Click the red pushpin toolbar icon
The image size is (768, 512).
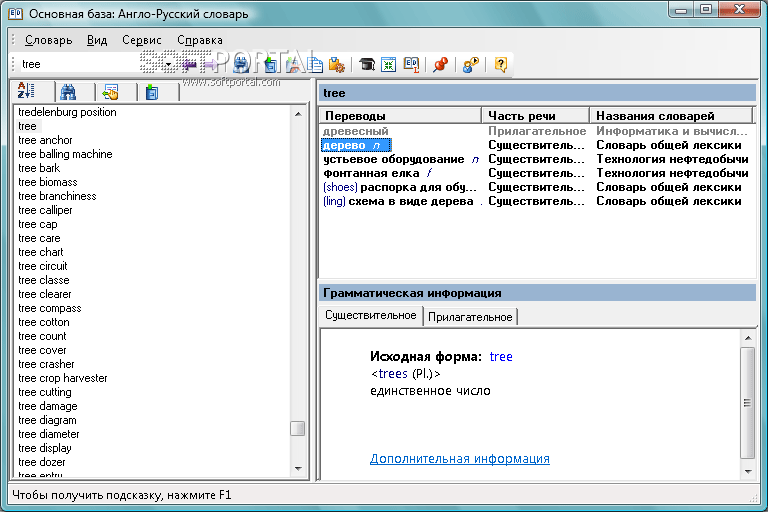pos(441,65)
